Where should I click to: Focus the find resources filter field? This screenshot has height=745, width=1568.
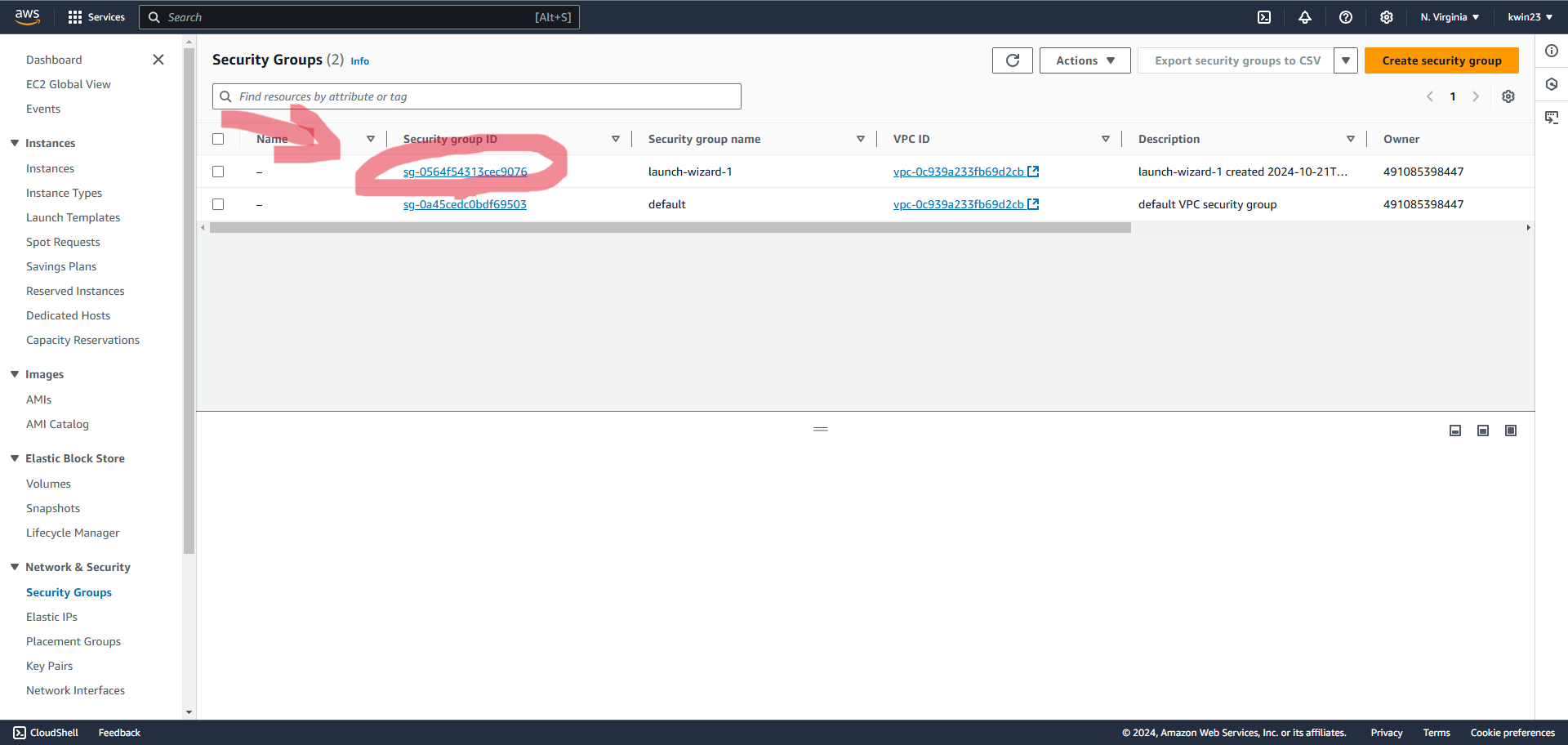[x=477, y=96]
